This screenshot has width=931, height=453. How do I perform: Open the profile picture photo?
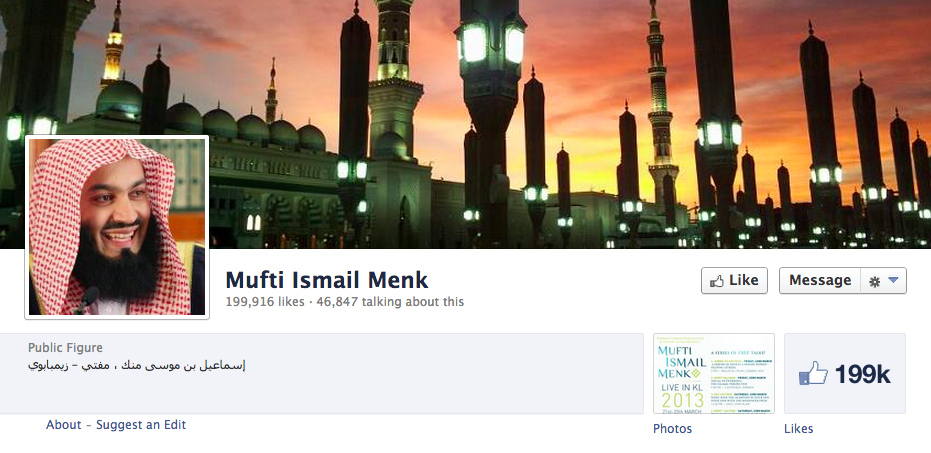click(117, 227)
